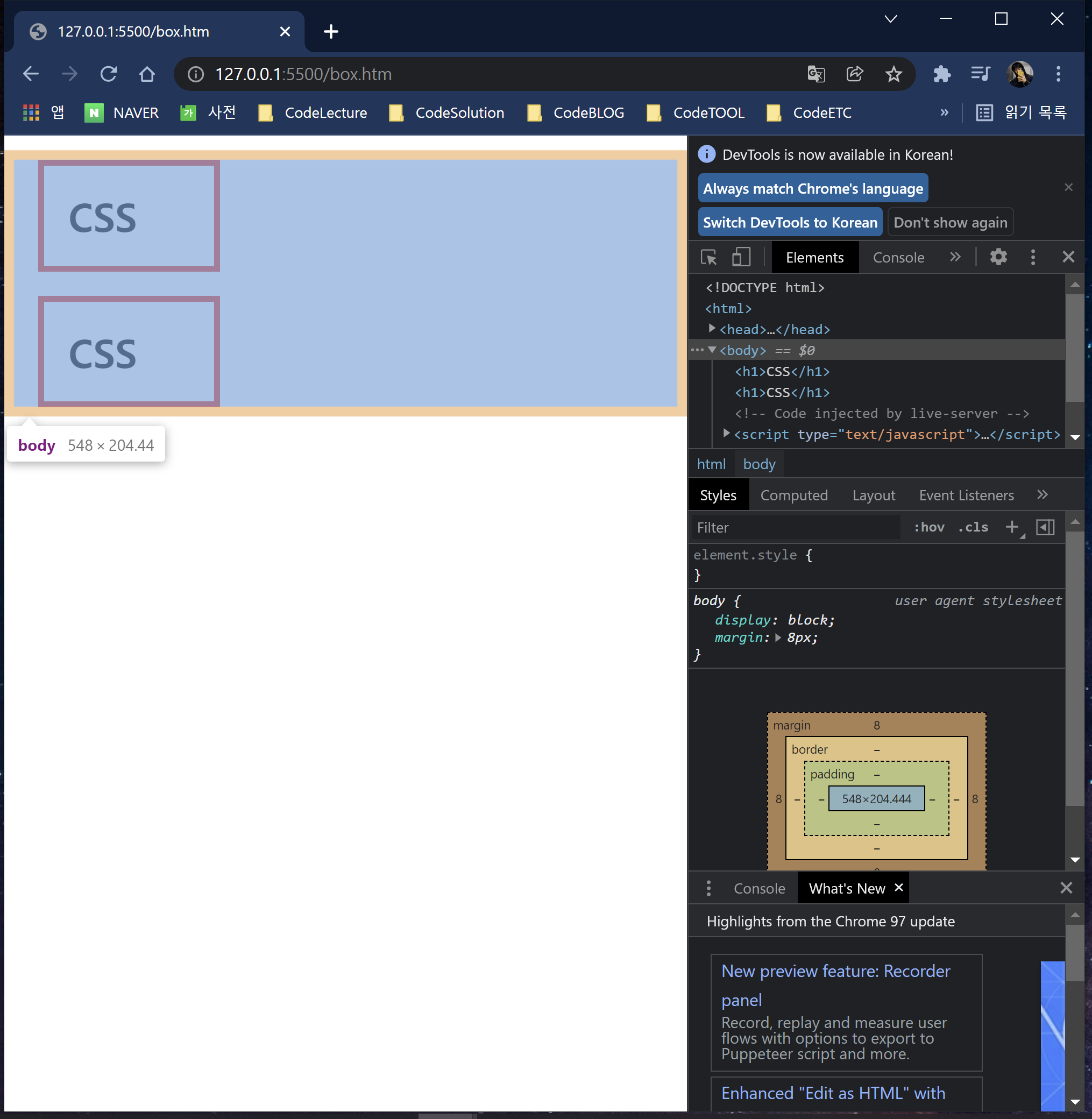Dismiss the DevTools language notification
Viewport: 1092px width, 1119px height.
1068,188
